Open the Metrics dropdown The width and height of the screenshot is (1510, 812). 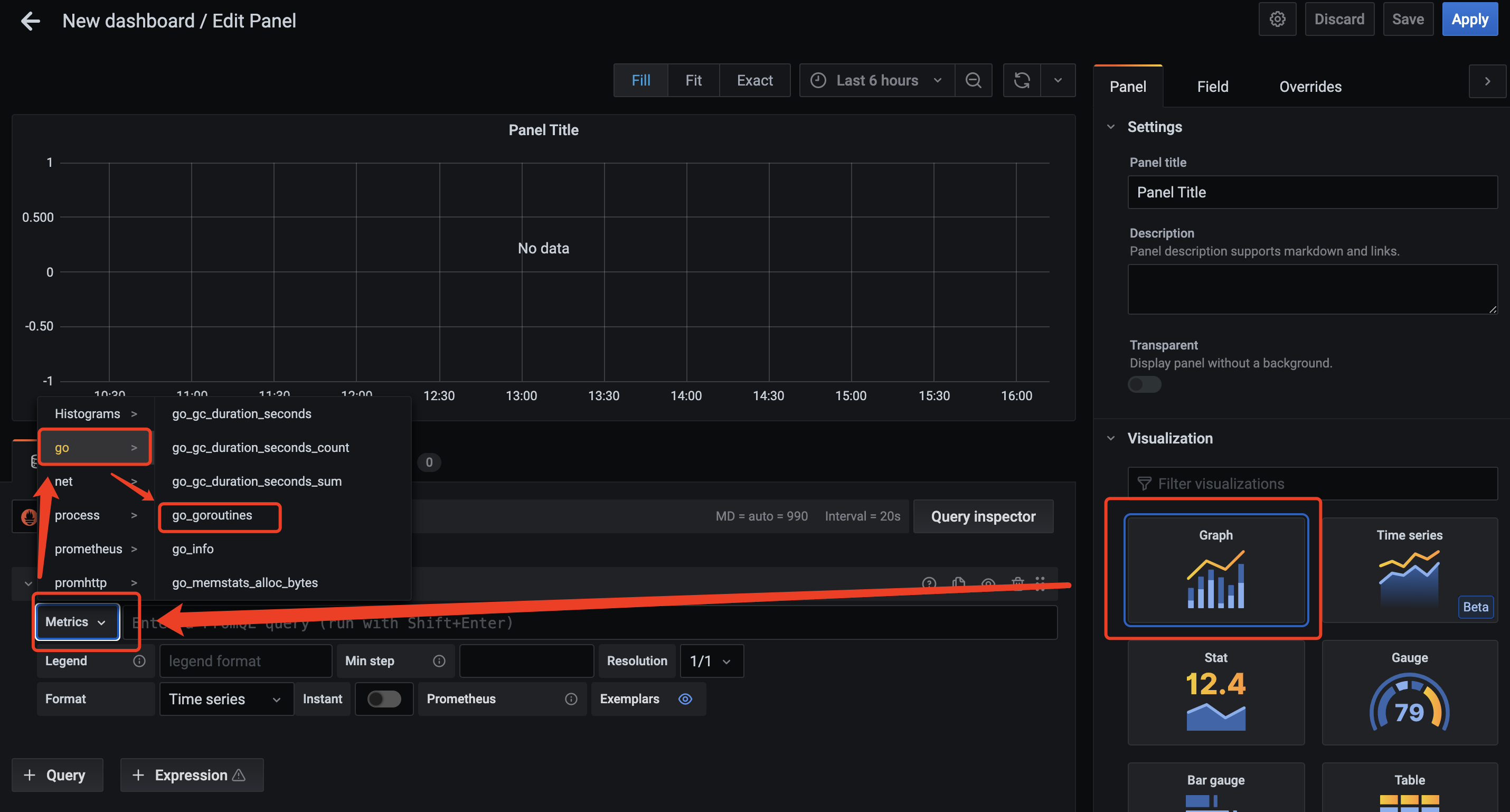coord(78,621)
